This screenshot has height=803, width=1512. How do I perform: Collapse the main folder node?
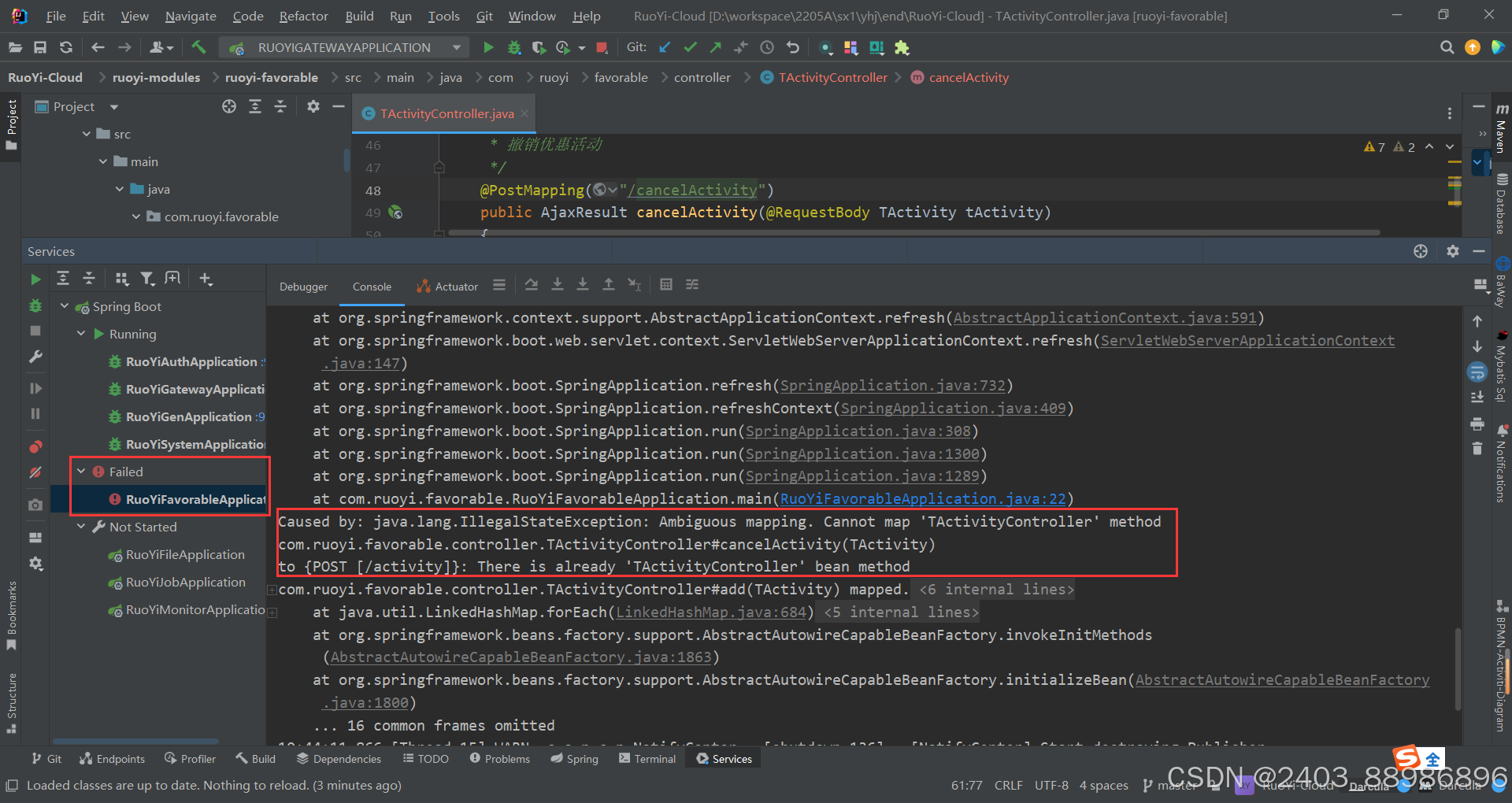[103, 162]
